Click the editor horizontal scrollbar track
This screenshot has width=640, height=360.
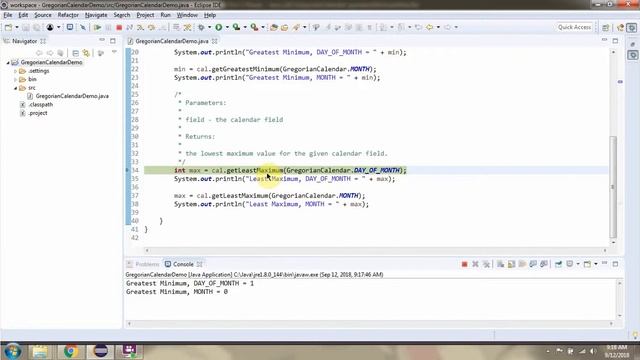coord(376,251)
